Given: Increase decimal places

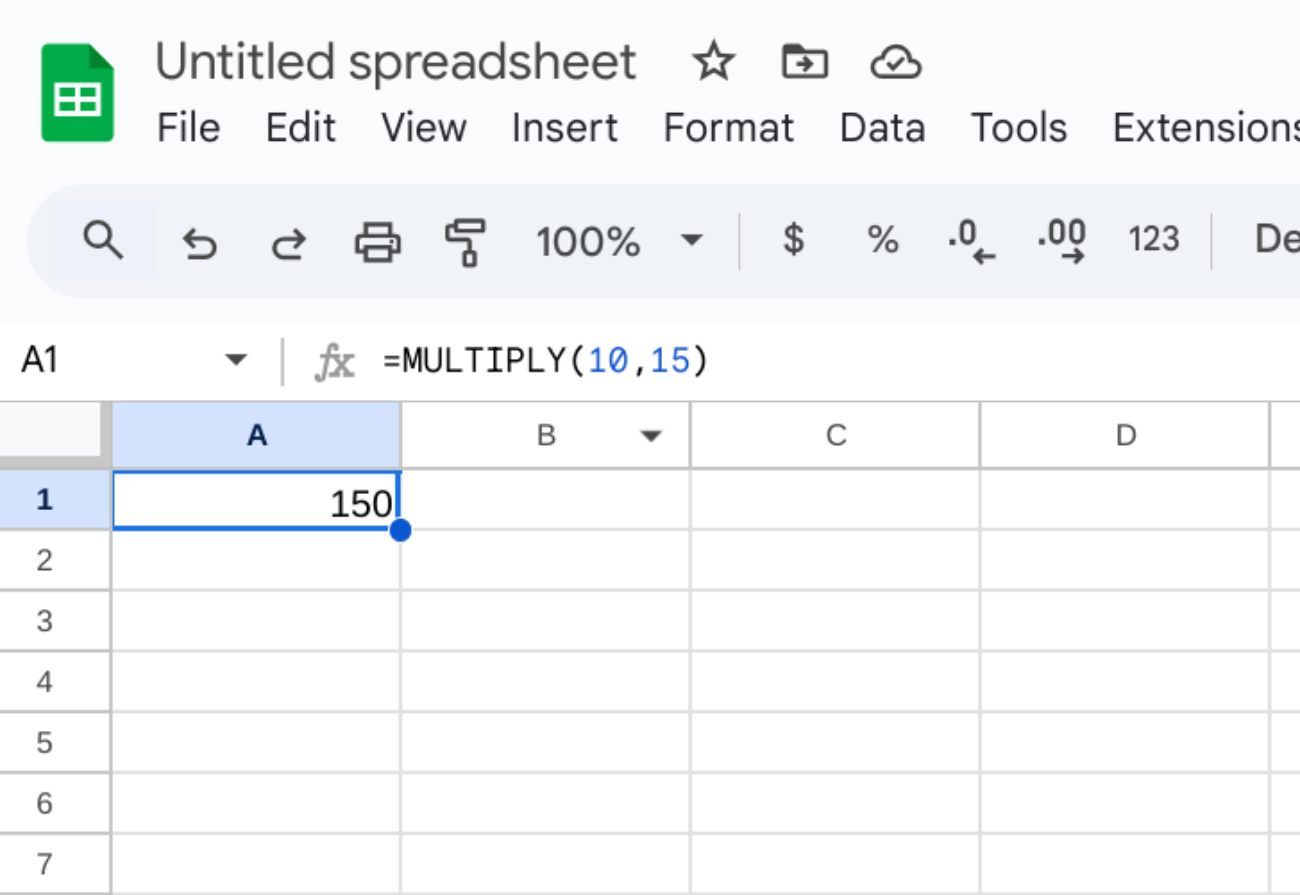Looking at the screenshot, I should [1059, 240].
